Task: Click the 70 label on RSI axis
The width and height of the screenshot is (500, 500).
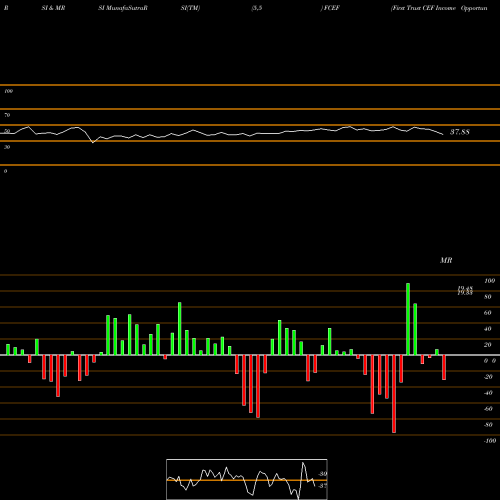Action: tap(7, 115)
